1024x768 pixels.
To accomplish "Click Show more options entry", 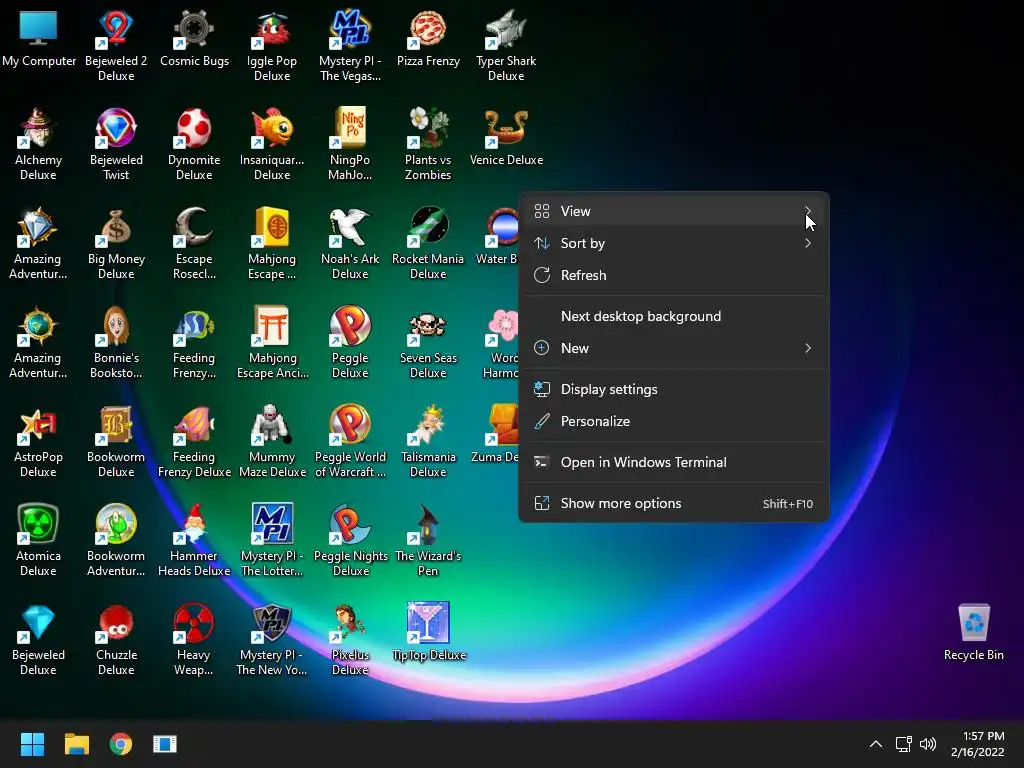I will point(674,504).
